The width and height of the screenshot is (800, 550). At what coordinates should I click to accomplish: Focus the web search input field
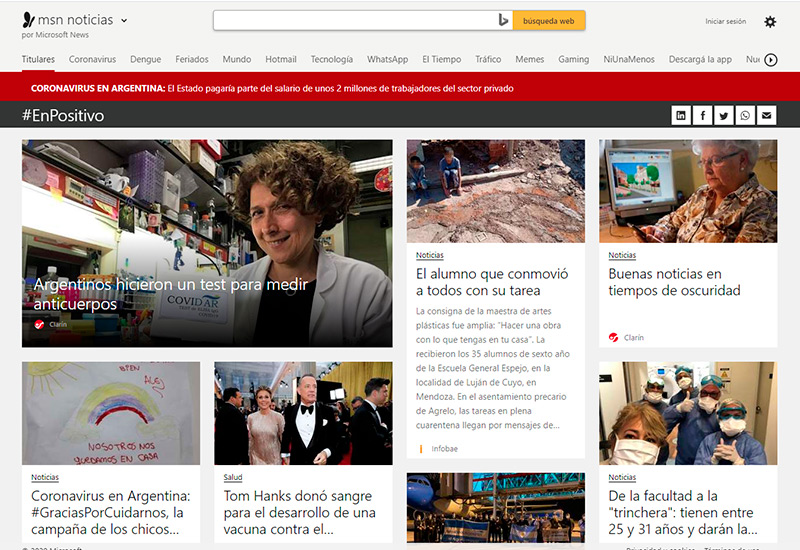[354, 20]
